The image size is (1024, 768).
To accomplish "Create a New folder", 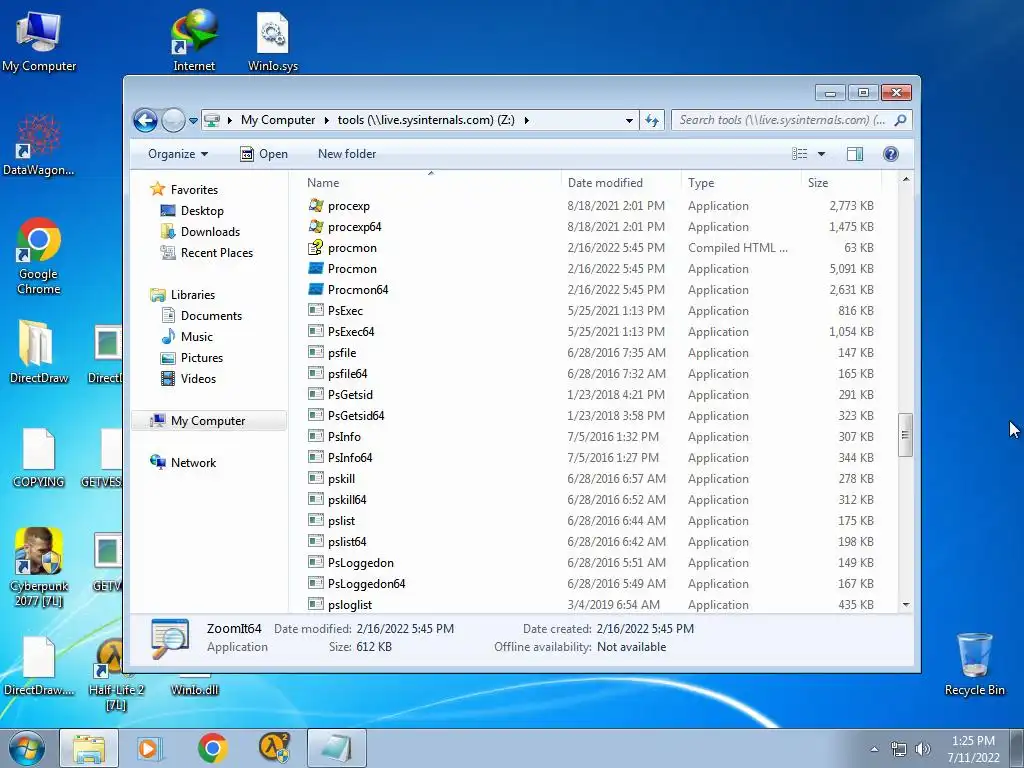I will (x=347, y=154).
